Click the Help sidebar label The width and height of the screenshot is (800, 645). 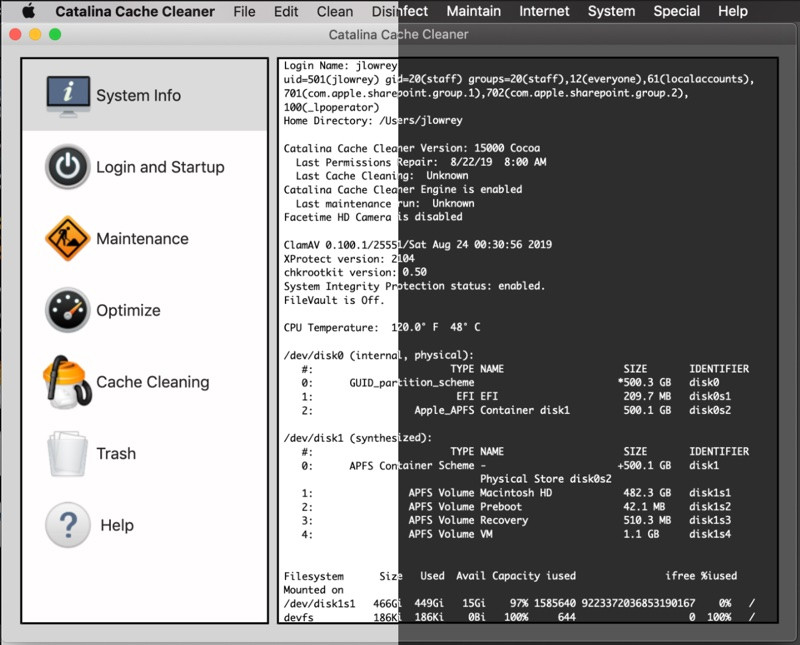pyautogui.click(x=117, y=525)
